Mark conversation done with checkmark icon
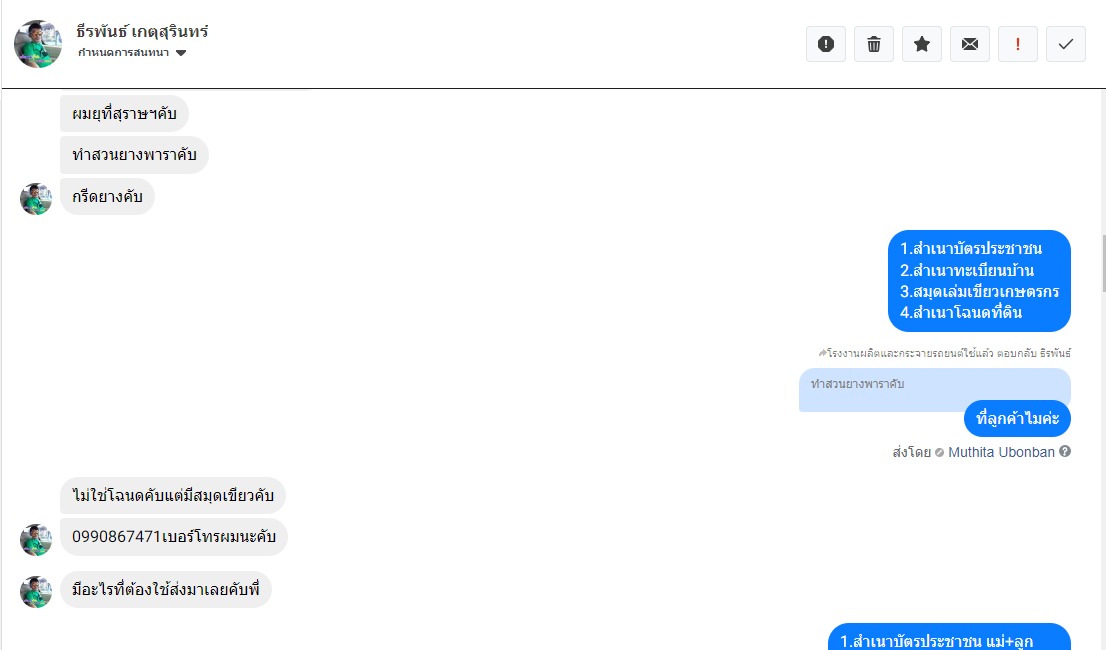This screenshot has height=650, width=1106. click(1065, 44)
